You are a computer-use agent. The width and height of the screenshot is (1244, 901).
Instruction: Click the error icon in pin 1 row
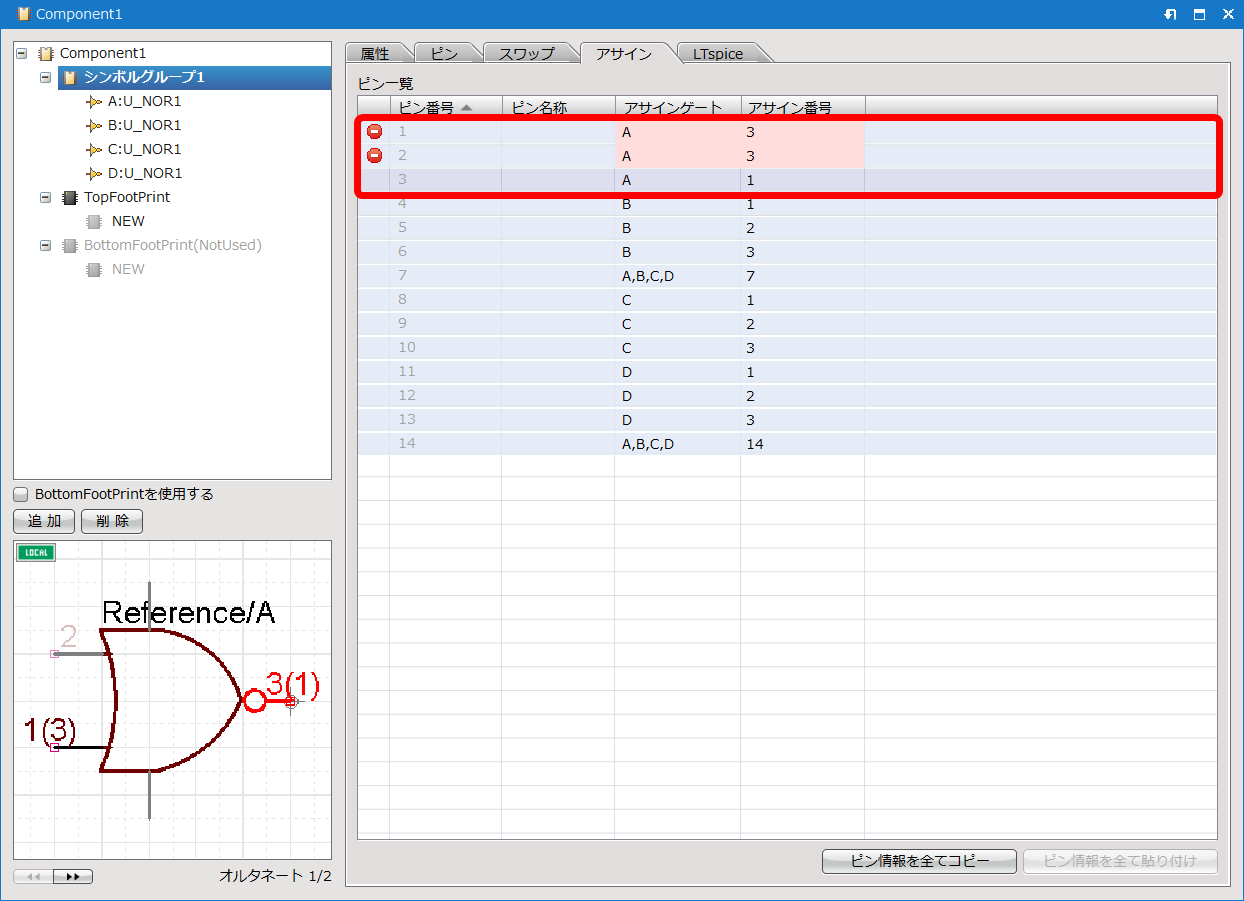pyautogui.click(x=374, y=132)
